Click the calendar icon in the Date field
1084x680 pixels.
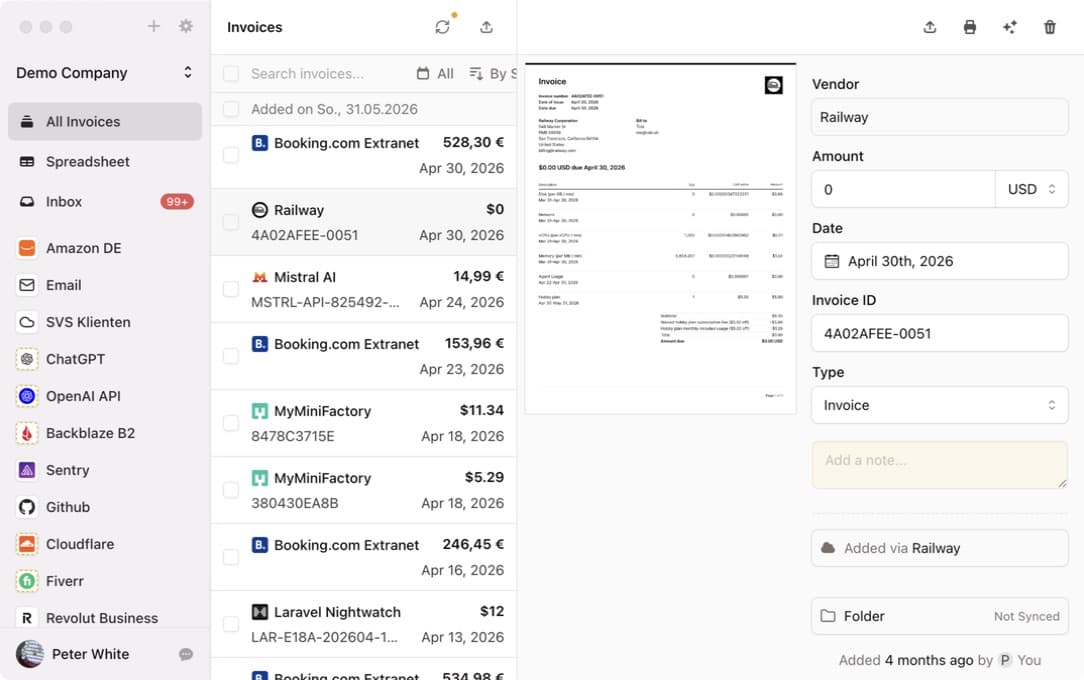(x=832, y=261)
